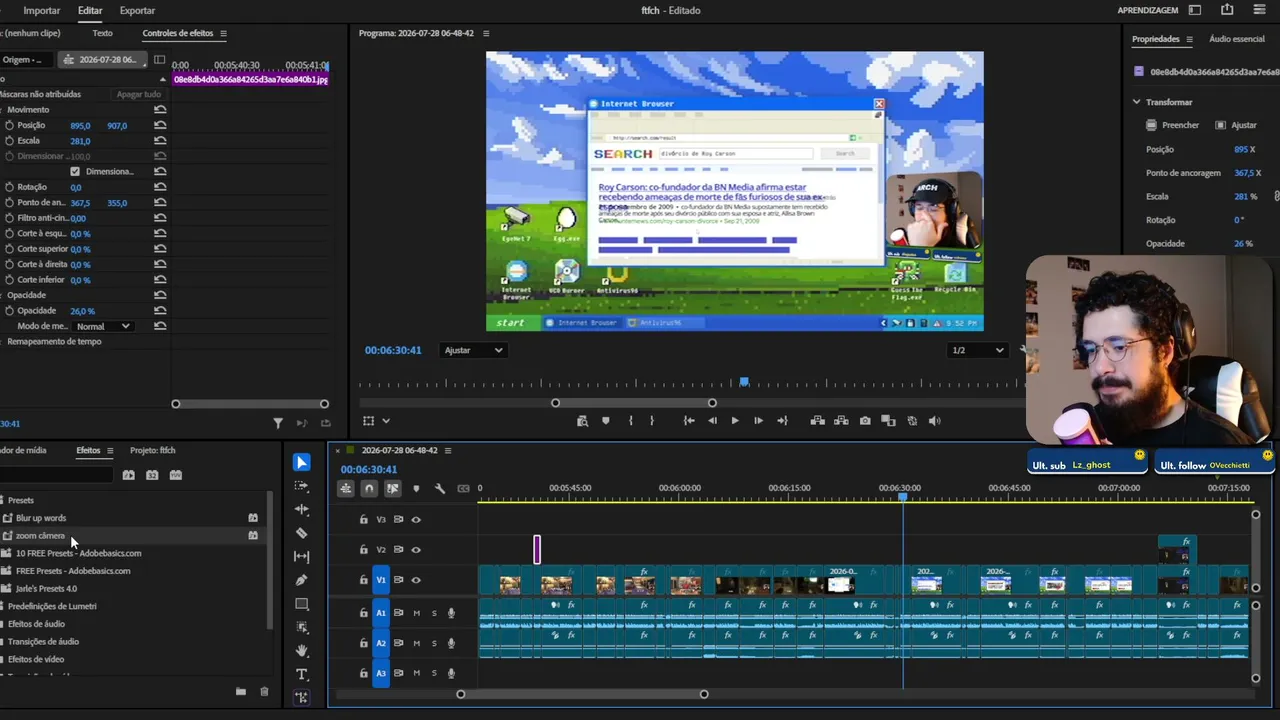Image resolution: width=1280 pixels, height=720 pixels.
Task: Lock the V3 track
Action: tap(363, 519)
